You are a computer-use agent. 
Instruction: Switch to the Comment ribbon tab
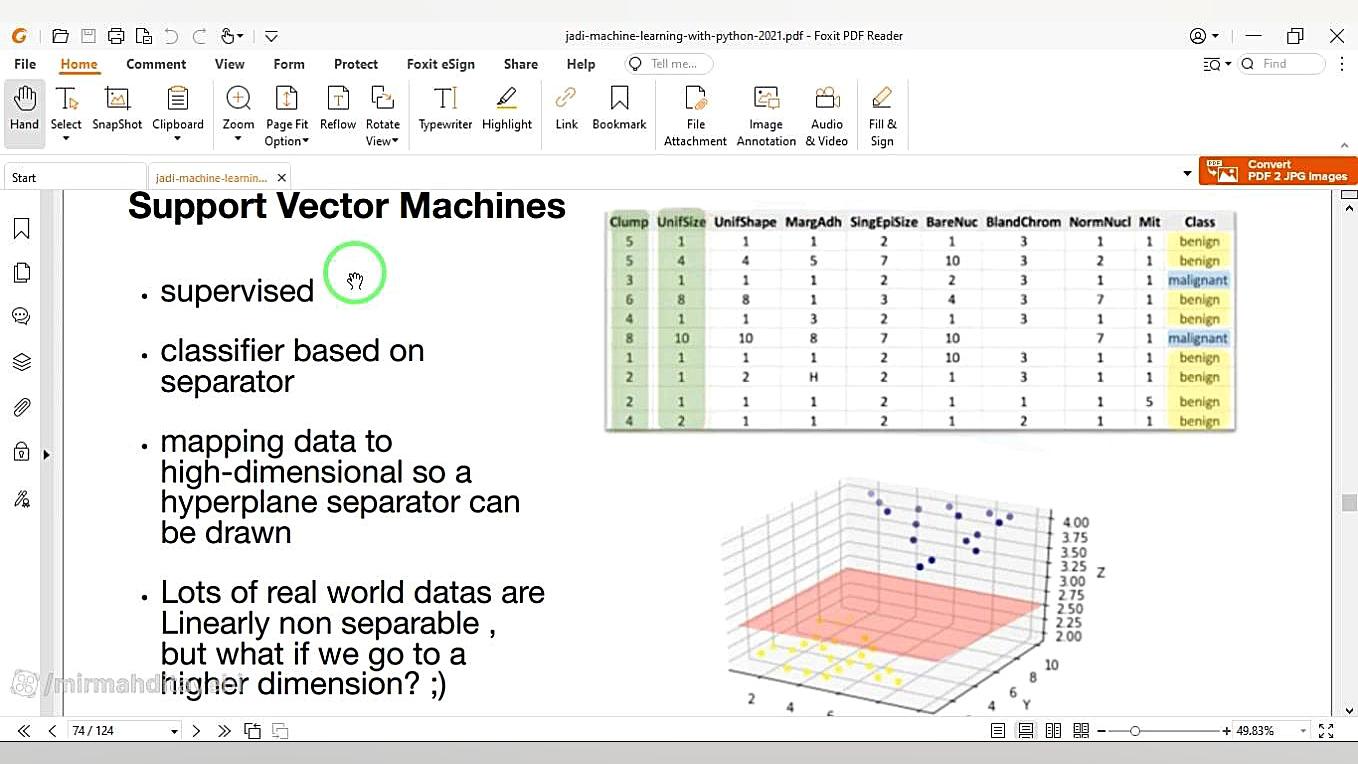[x=156, y=64]
